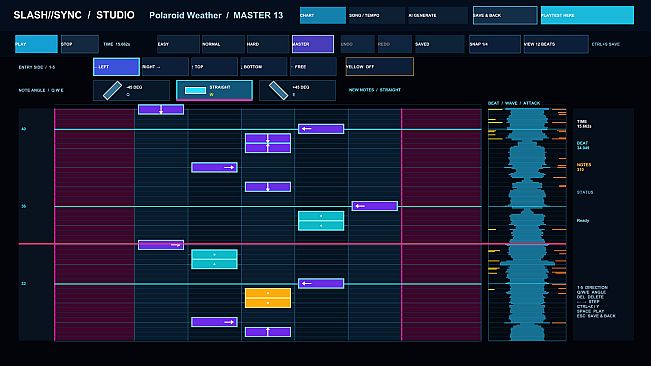
Task: Choose RIGHT entry side
Action: 165,67
